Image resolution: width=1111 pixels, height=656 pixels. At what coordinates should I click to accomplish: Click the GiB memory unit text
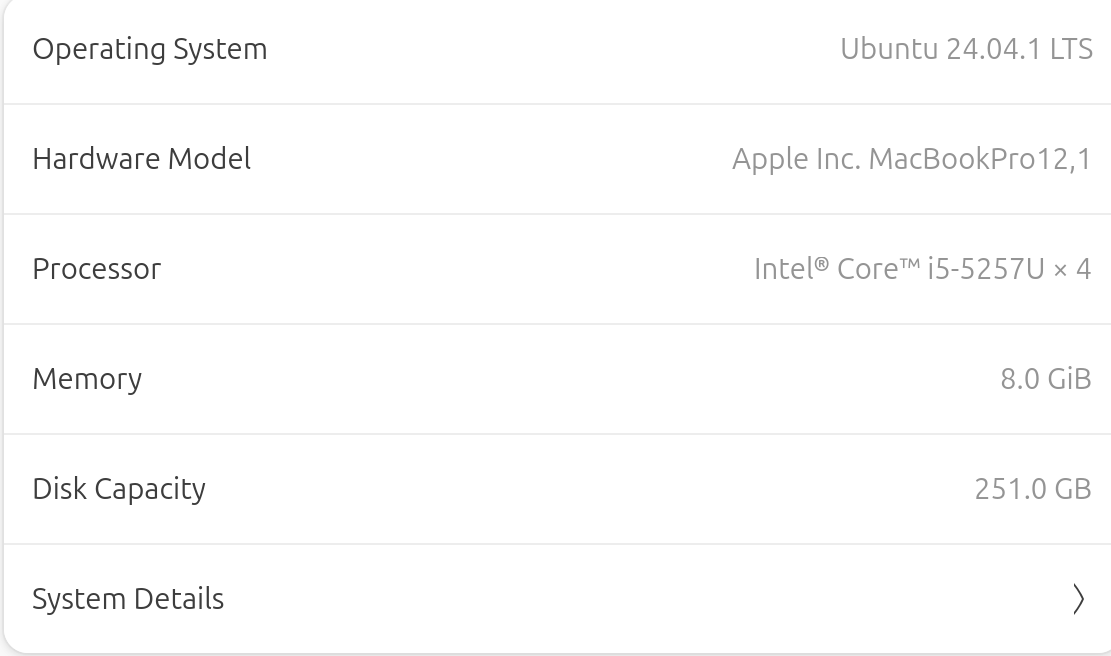(x=1069, y=379)
